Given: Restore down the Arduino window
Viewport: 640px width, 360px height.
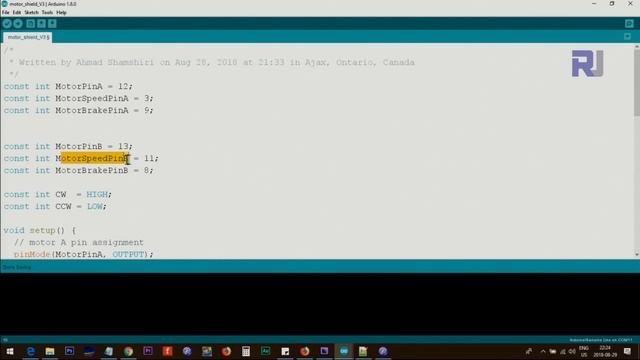Looking at the screenshot, I should [612, 4].
